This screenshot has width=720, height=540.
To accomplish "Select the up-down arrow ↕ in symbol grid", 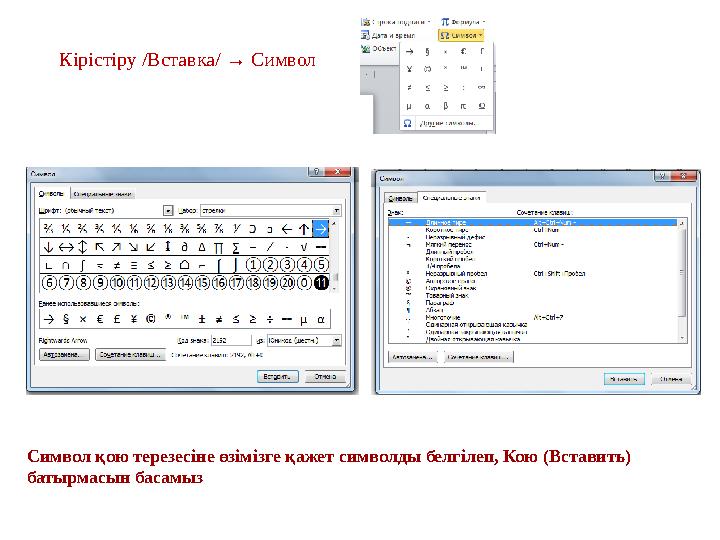I will (83, 247).
